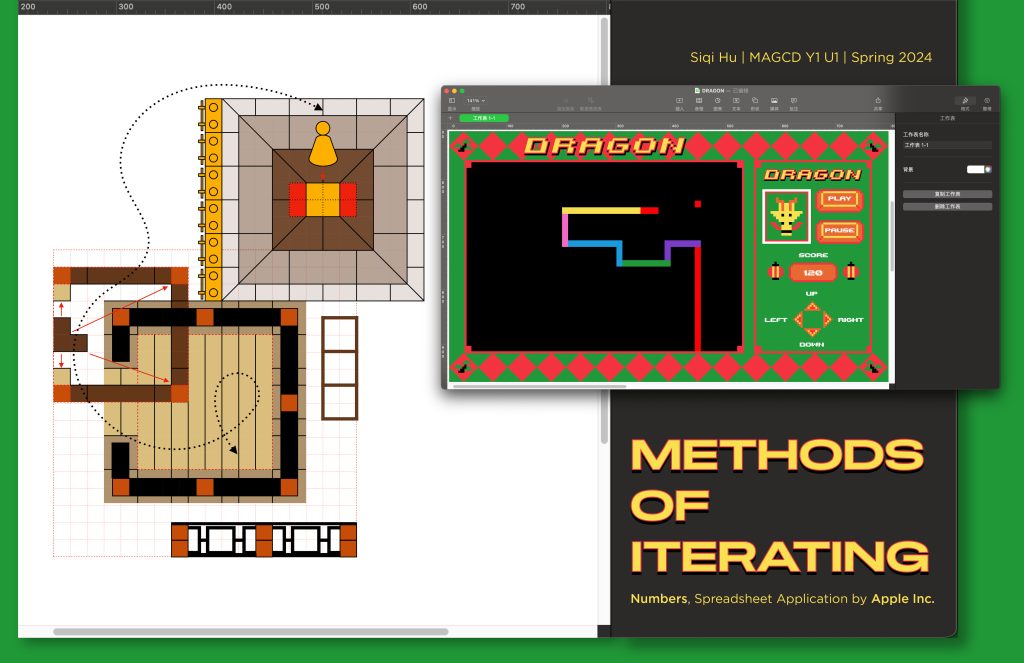Screen dimensions: 1024x663
Task: Click the white background color swatch
Action: [x=975, y=169]
